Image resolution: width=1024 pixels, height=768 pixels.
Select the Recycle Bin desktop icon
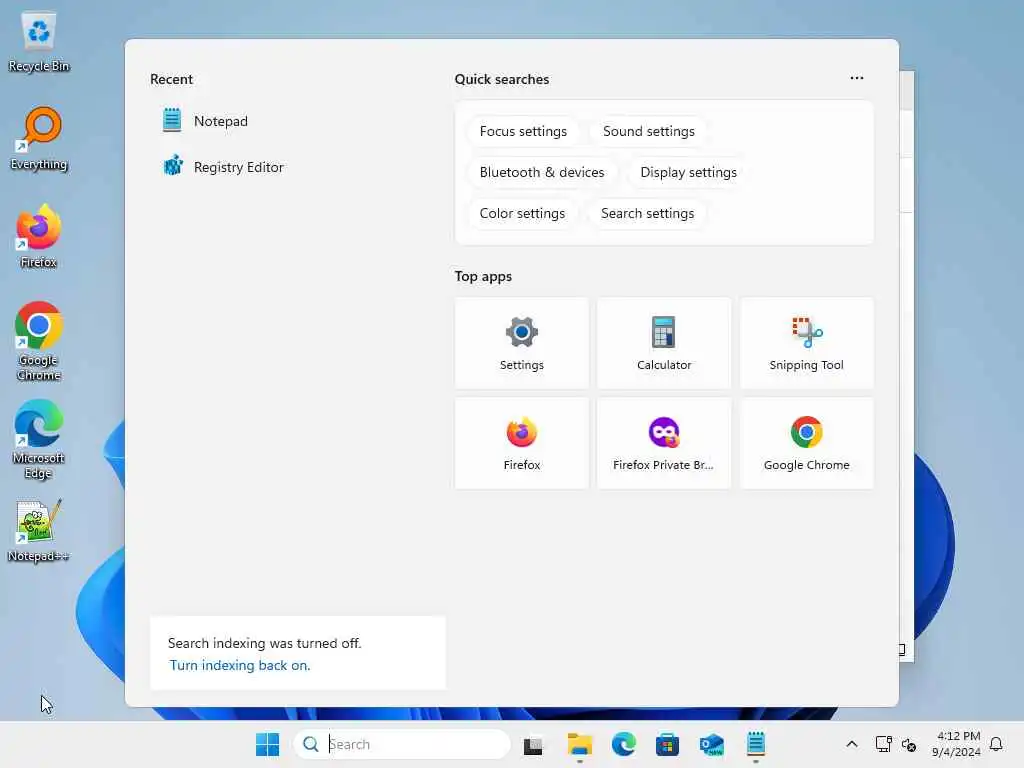[x=39, y=42]
